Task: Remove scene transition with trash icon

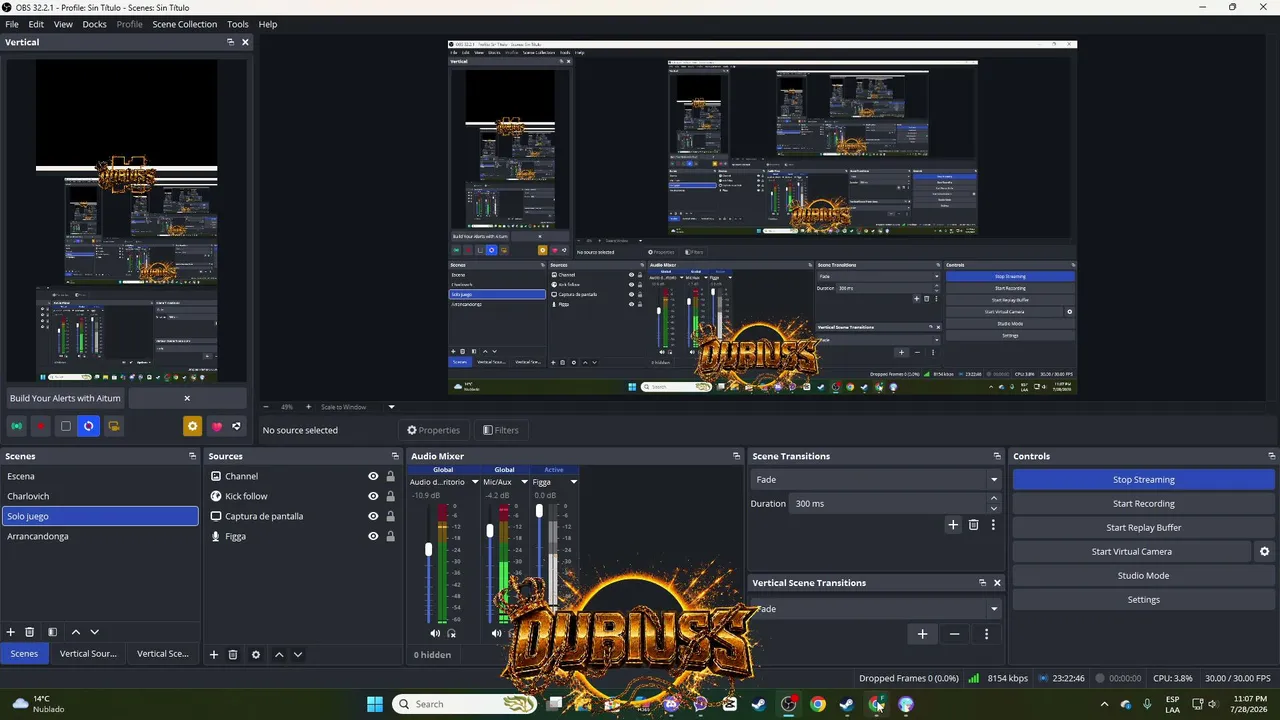Action: [x=974, y=524]
